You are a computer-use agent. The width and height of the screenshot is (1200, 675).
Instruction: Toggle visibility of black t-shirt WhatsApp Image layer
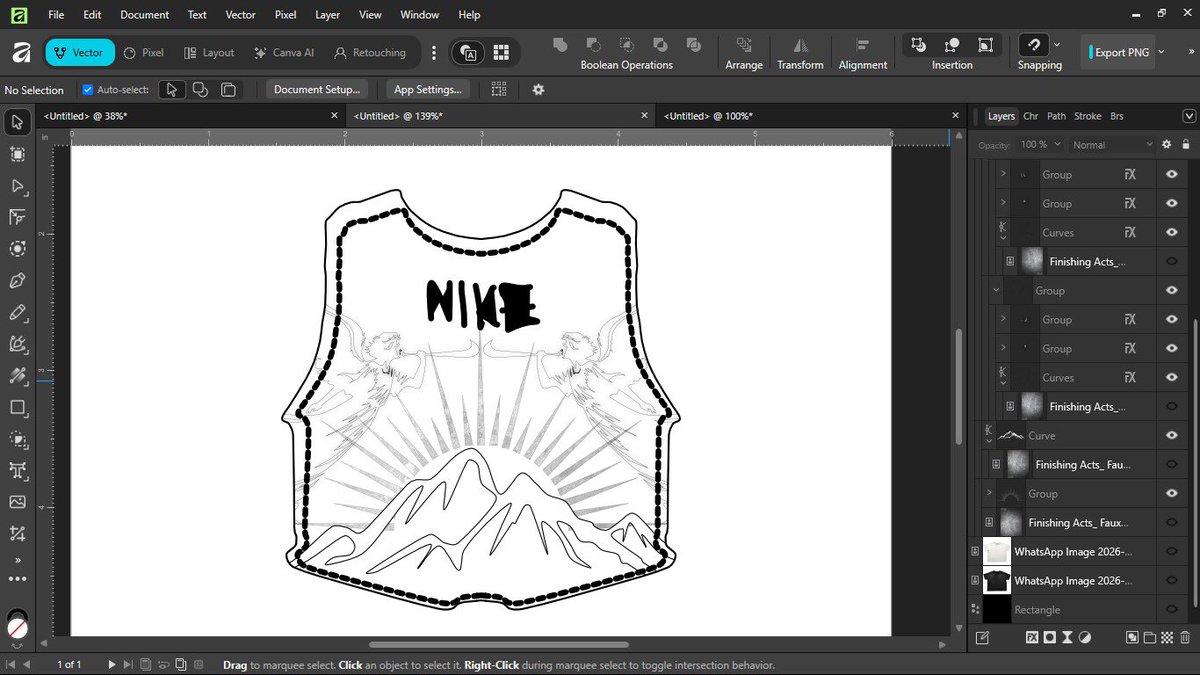pos(1172,581)
